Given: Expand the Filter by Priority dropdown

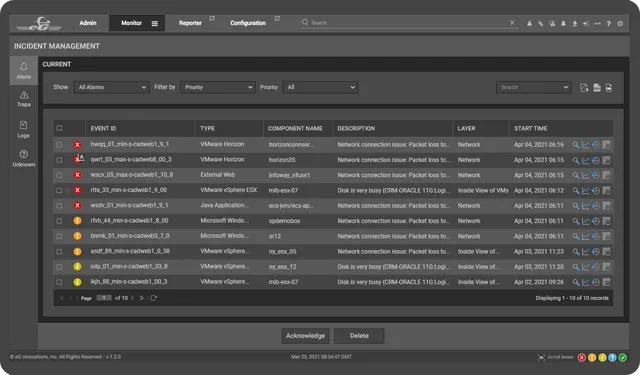Looking at the screenshot, I should (x=218, y=87).
